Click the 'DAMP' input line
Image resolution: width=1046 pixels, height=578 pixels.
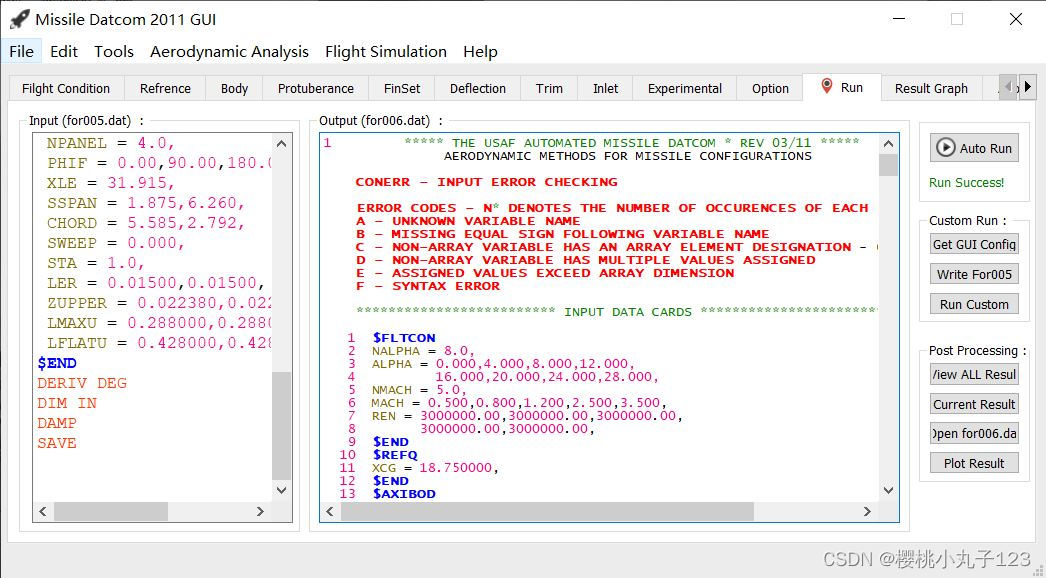(57, 423)
